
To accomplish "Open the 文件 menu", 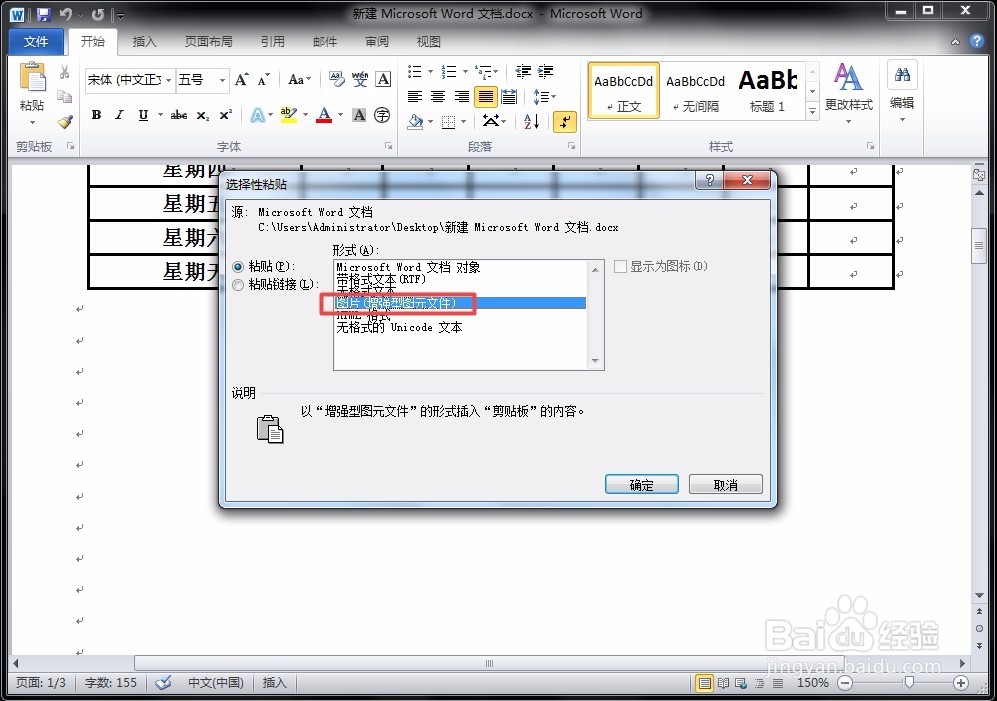I will tap(35, 41).
